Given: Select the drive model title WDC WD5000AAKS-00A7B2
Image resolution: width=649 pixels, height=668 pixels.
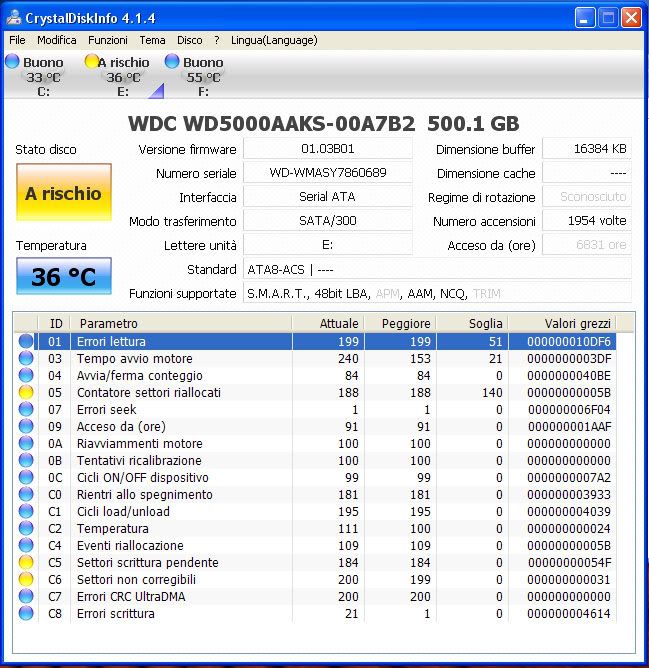Looking at the screenshot, I should coord(271,124).
